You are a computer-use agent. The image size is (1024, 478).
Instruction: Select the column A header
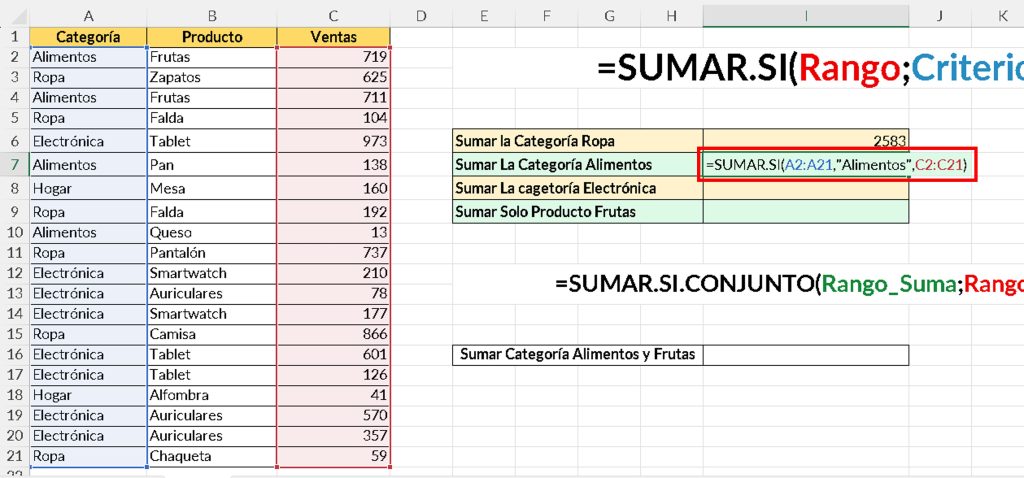(88, 16)
